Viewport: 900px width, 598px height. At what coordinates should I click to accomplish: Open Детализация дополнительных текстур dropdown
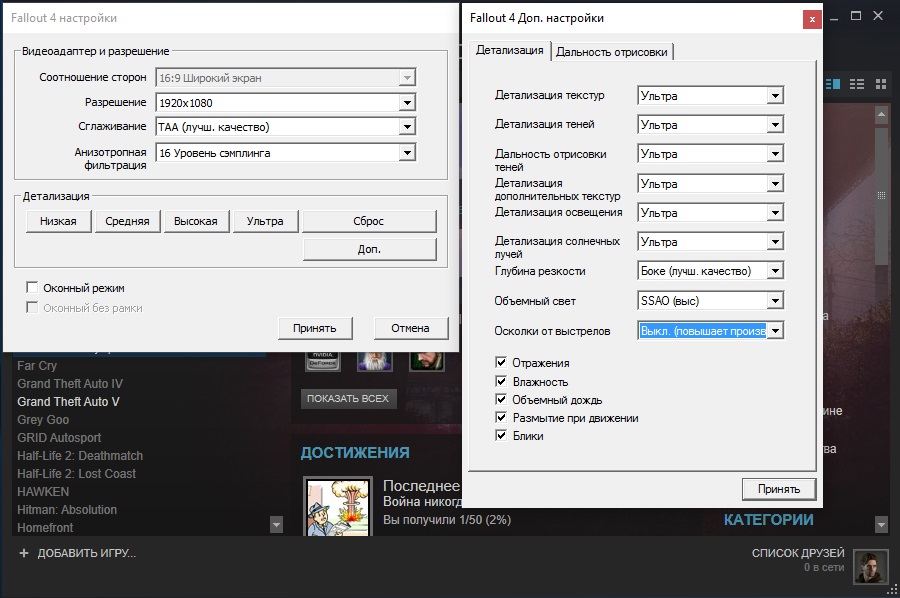click(711, 184)
